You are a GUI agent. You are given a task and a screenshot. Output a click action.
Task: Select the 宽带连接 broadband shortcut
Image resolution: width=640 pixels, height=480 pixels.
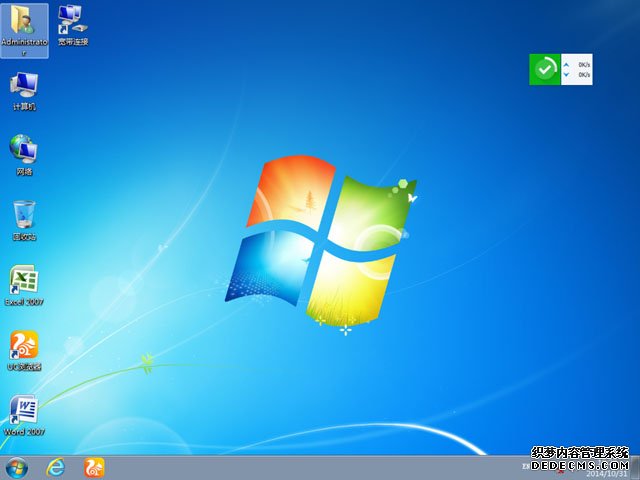(x=73, y=25)
